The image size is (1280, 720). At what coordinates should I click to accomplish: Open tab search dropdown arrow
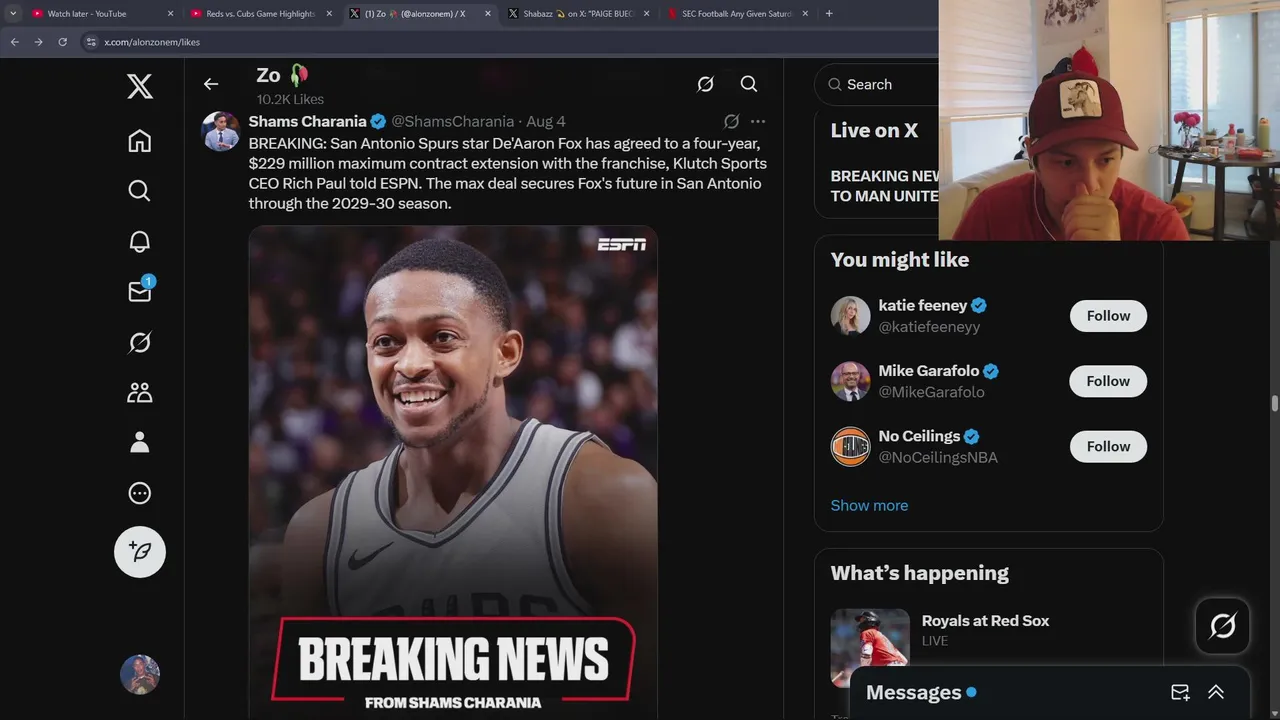click(x=12, y=14)
